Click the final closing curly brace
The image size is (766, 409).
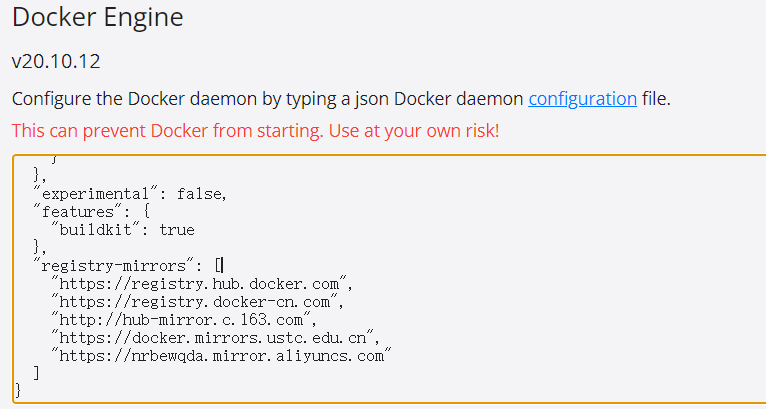tap(18, 390)
